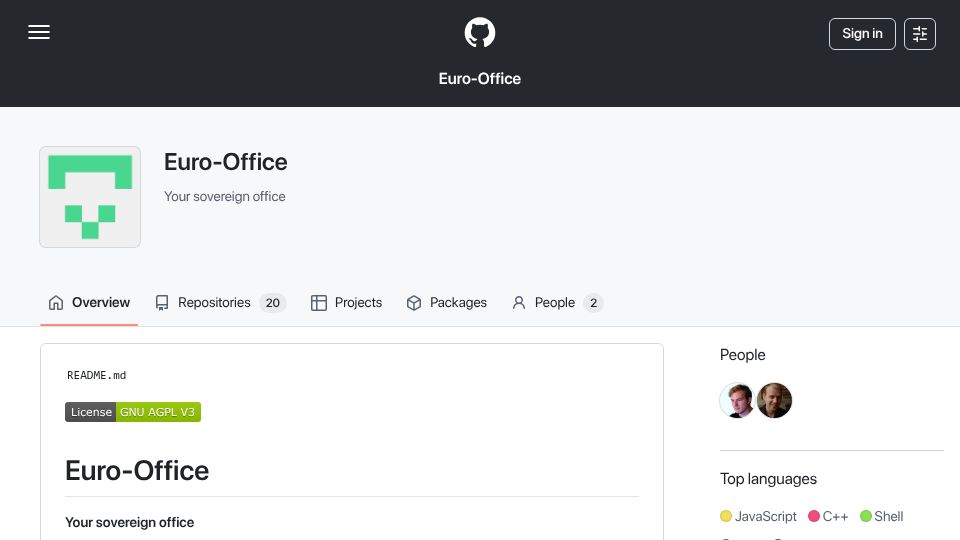
Task: Select the Overview tab
Action: (x=89, y=302)
